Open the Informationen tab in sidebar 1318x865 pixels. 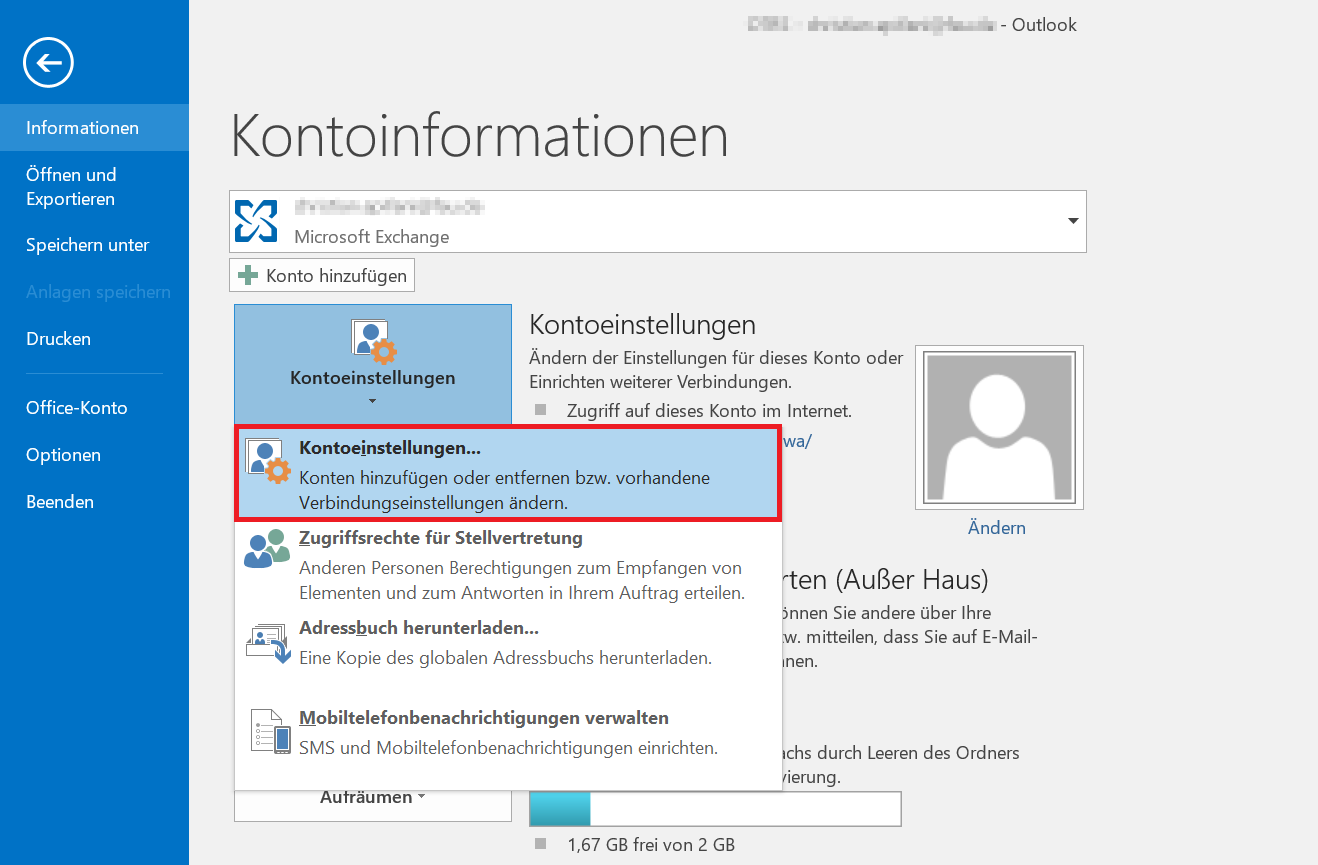(x=82, y=128)
